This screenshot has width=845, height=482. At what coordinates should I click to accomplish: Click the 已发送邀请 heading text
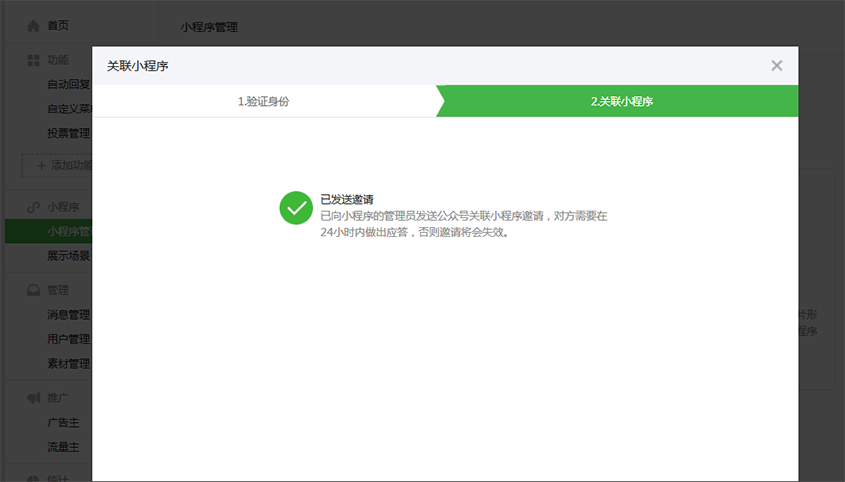click(347, 199)
